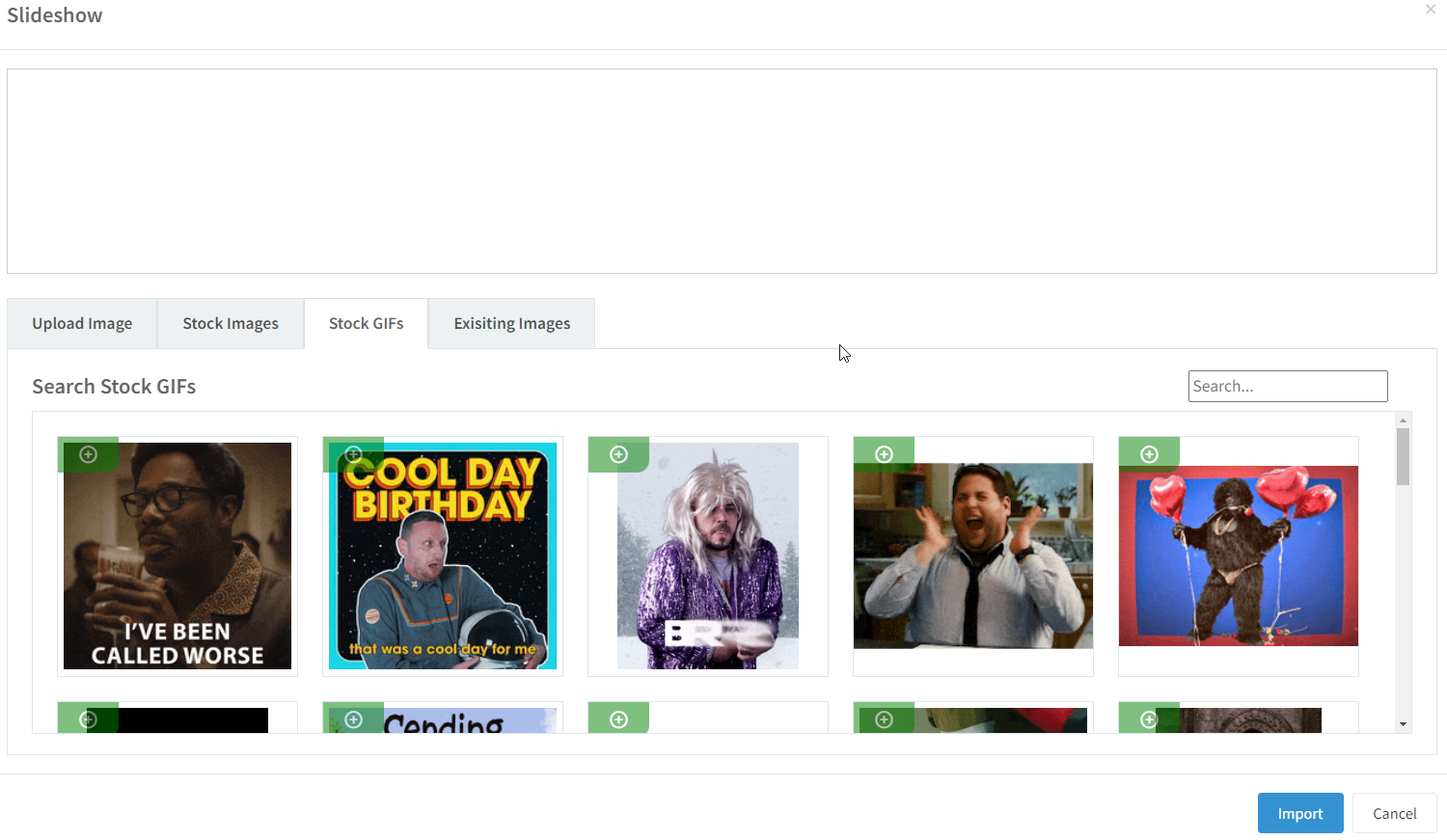Switch to the Stock Images tab
The width and height of the screenshot is (1447, 840).
231,324
